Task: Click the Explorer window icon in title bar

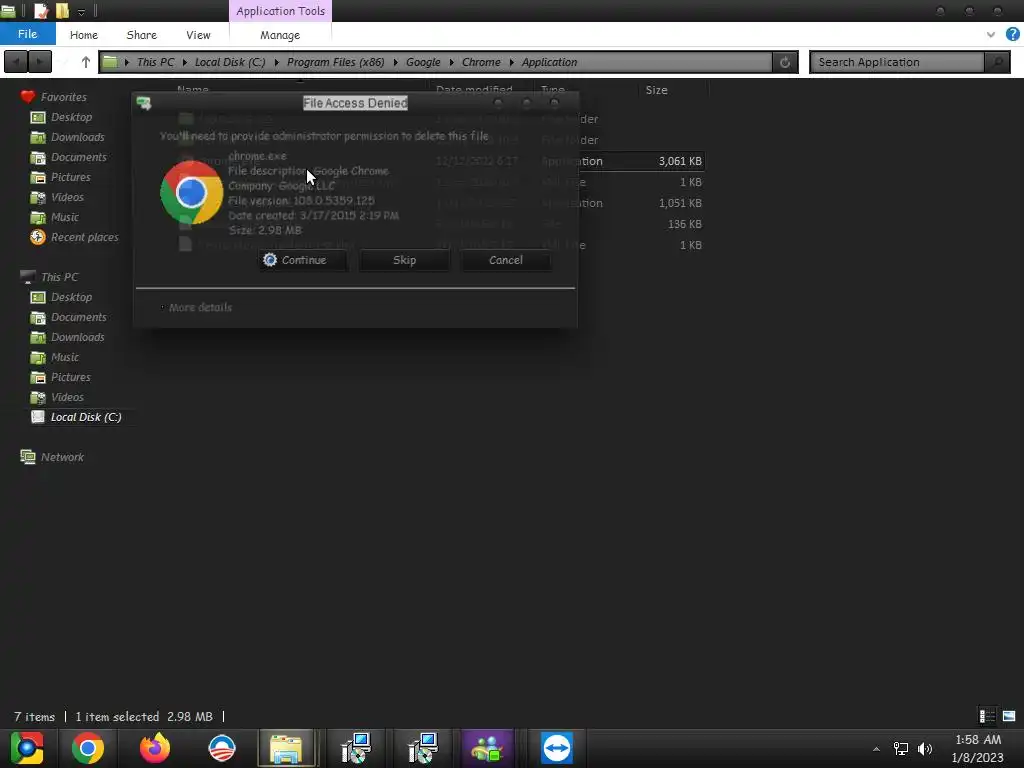Action: pos(8,10)
